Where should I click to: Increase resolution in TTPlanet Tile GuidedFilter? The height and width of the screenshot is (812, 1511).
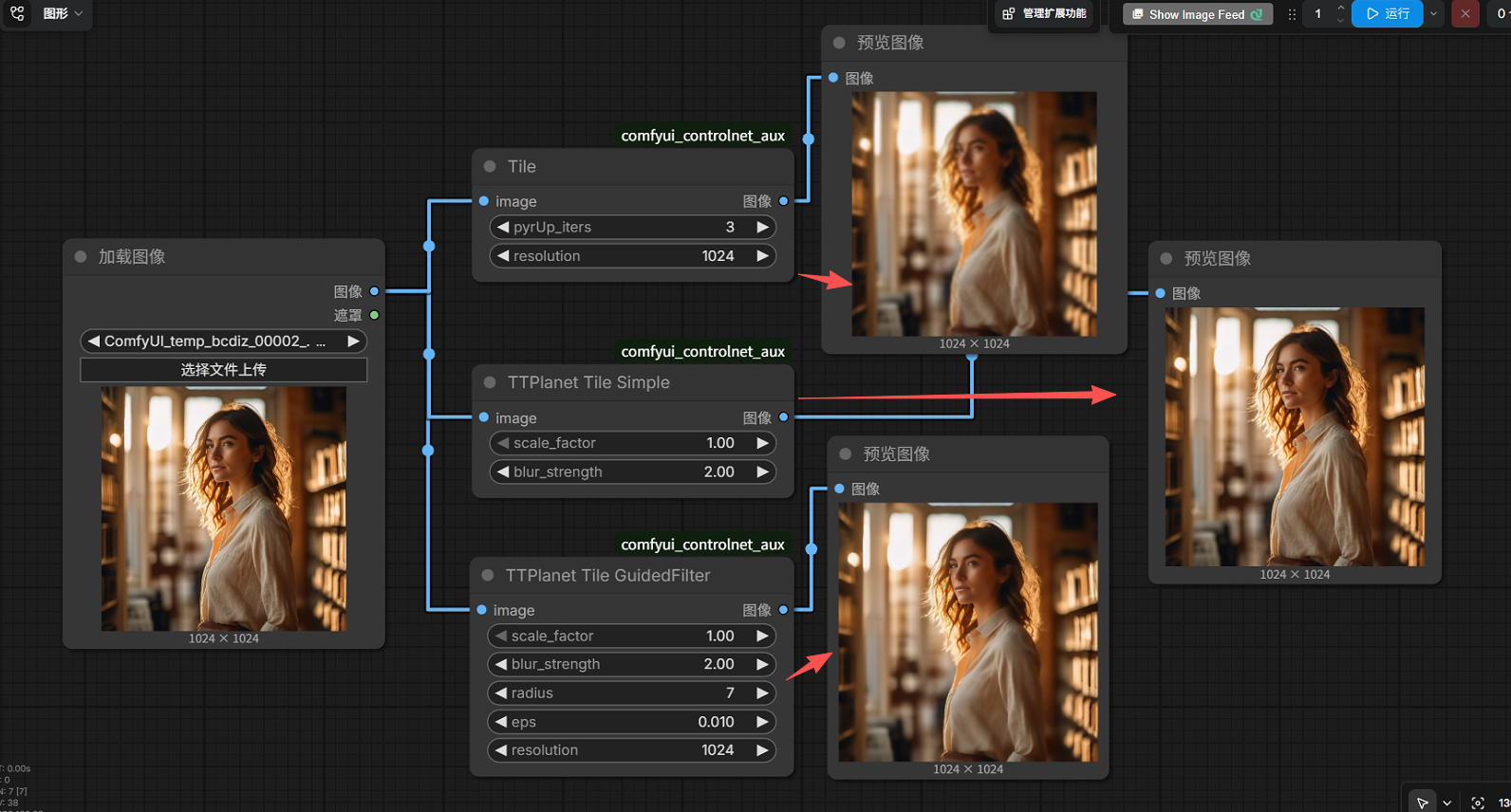(762, 750)
